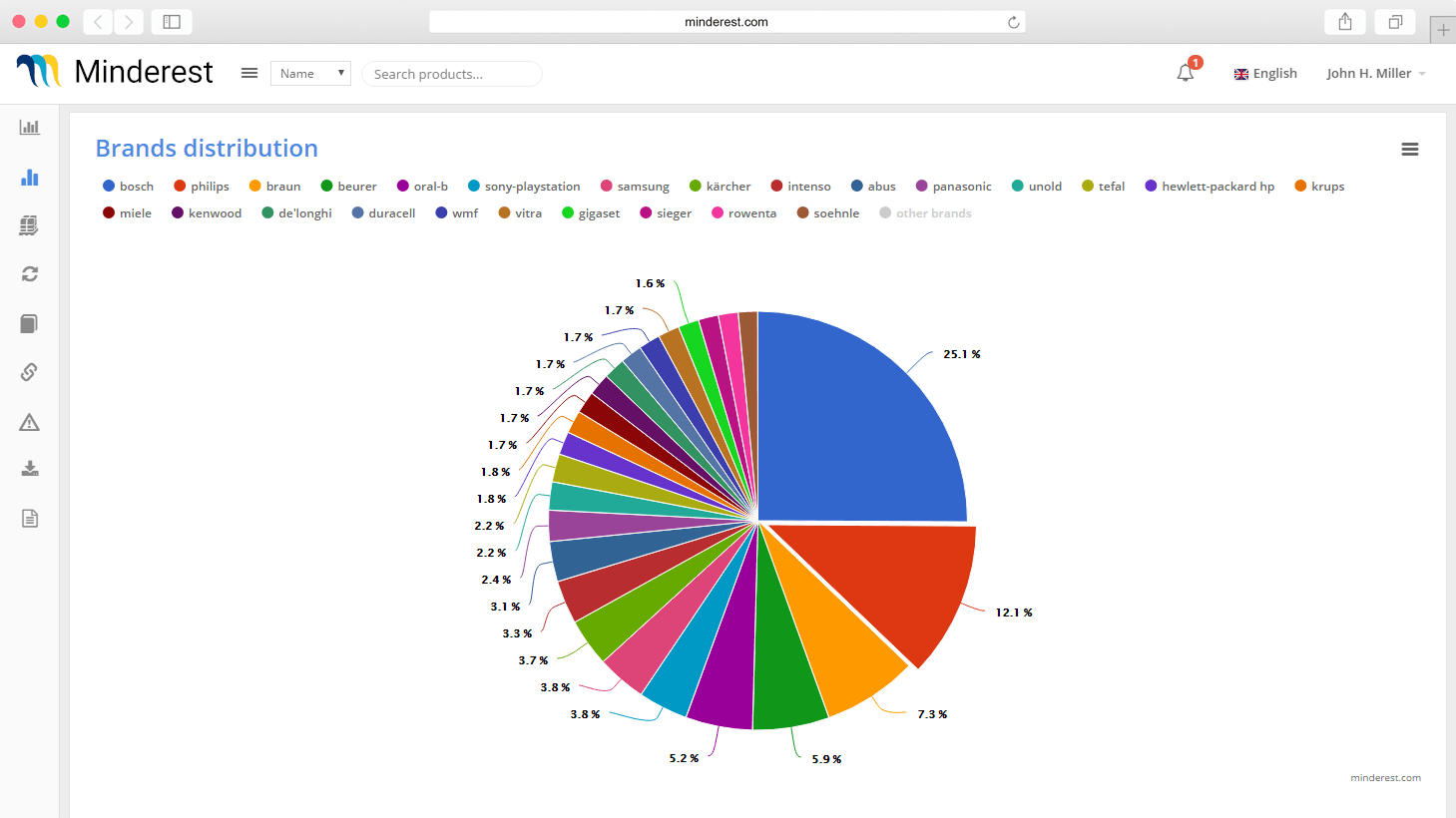The width and height of the screenshot is (1456, 818).
Task: Toggle braun legend entry
Action: coord(275,187)
